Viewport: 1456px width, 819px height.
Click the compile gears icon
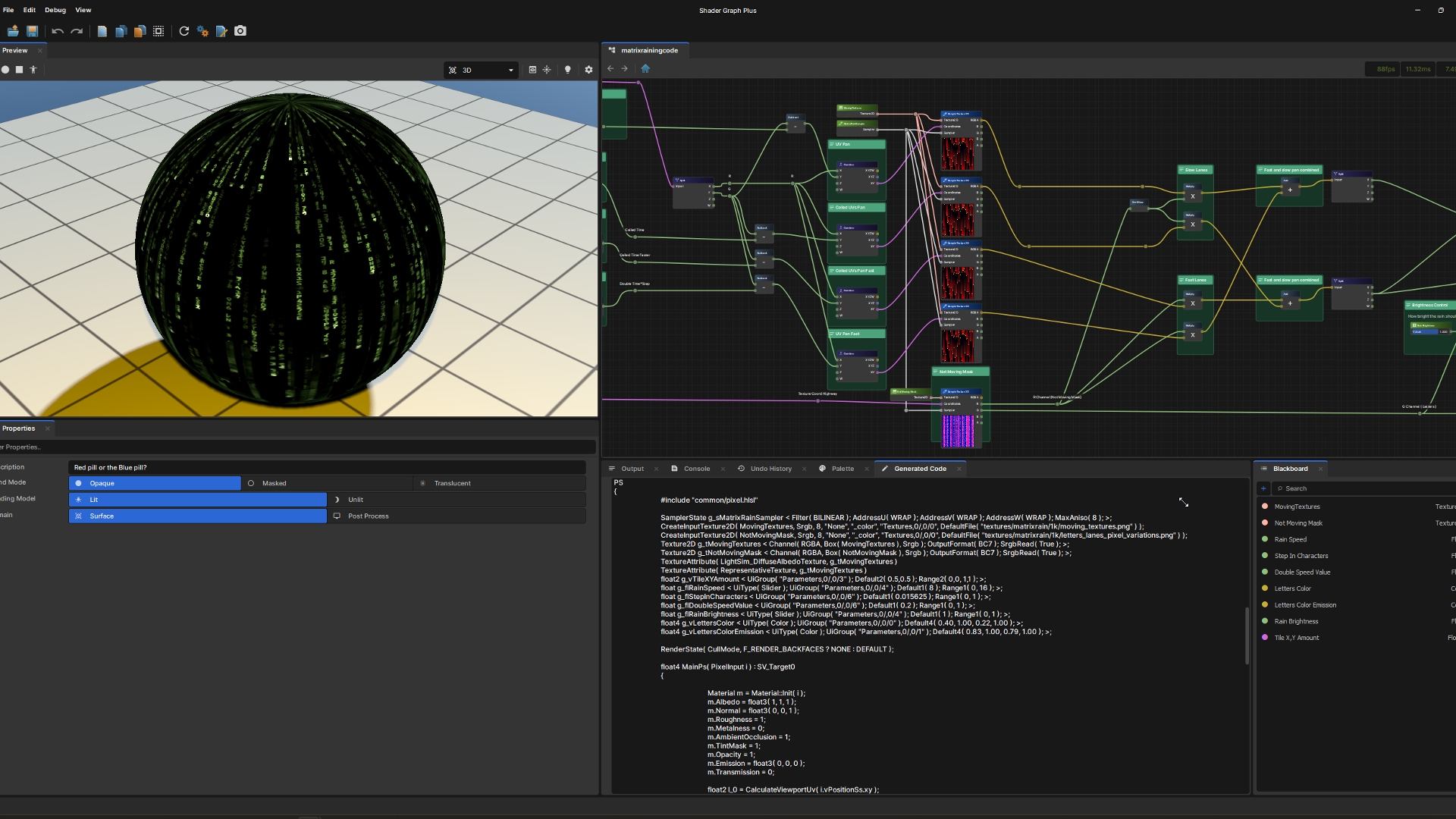[202, 31]
